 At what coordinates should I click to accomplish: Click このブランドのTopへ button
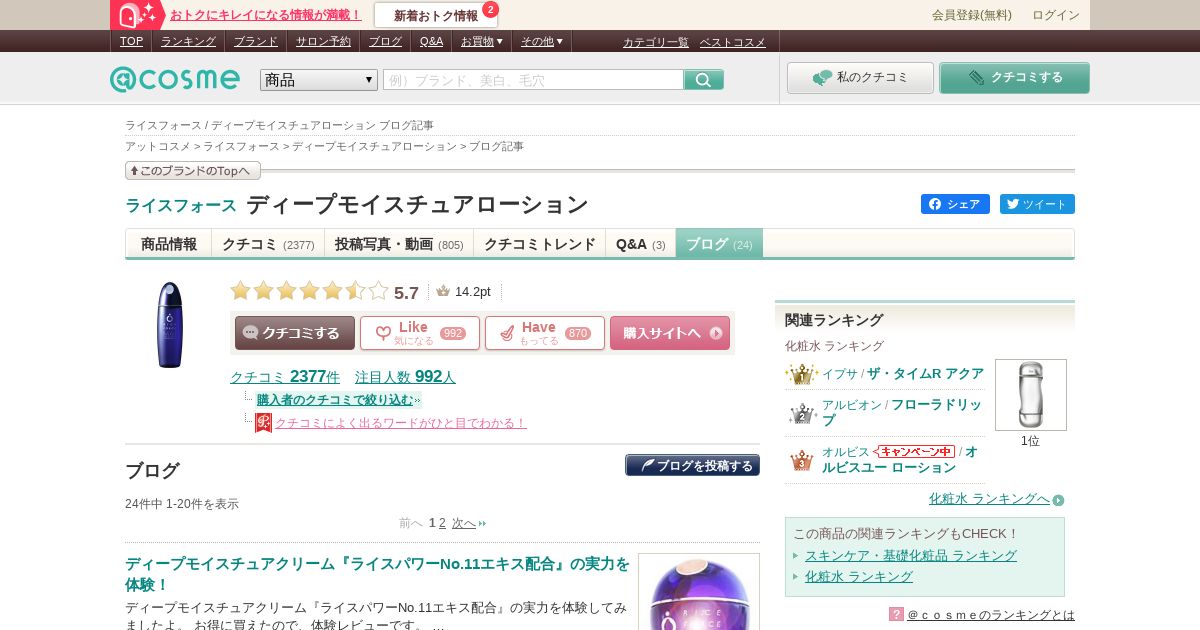[193, 171]
